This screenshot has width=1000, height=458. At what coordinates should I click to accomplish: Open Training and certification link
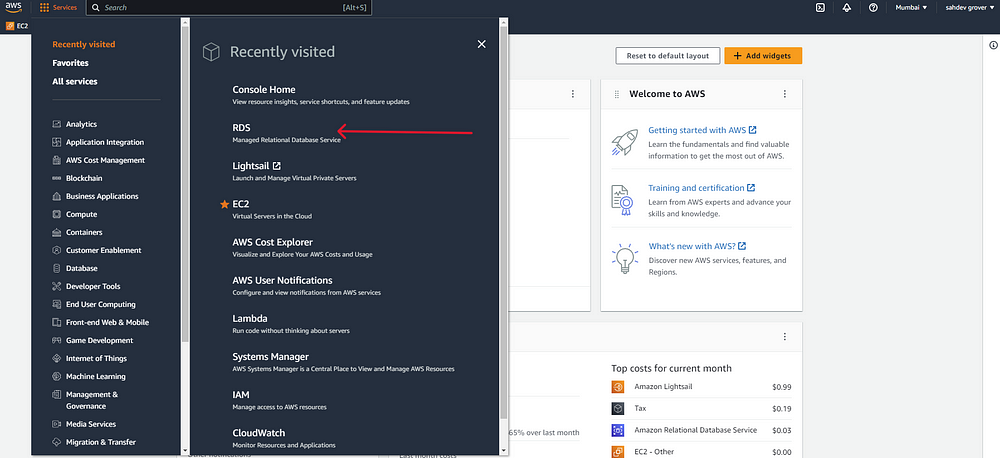(x=702, y=188)
